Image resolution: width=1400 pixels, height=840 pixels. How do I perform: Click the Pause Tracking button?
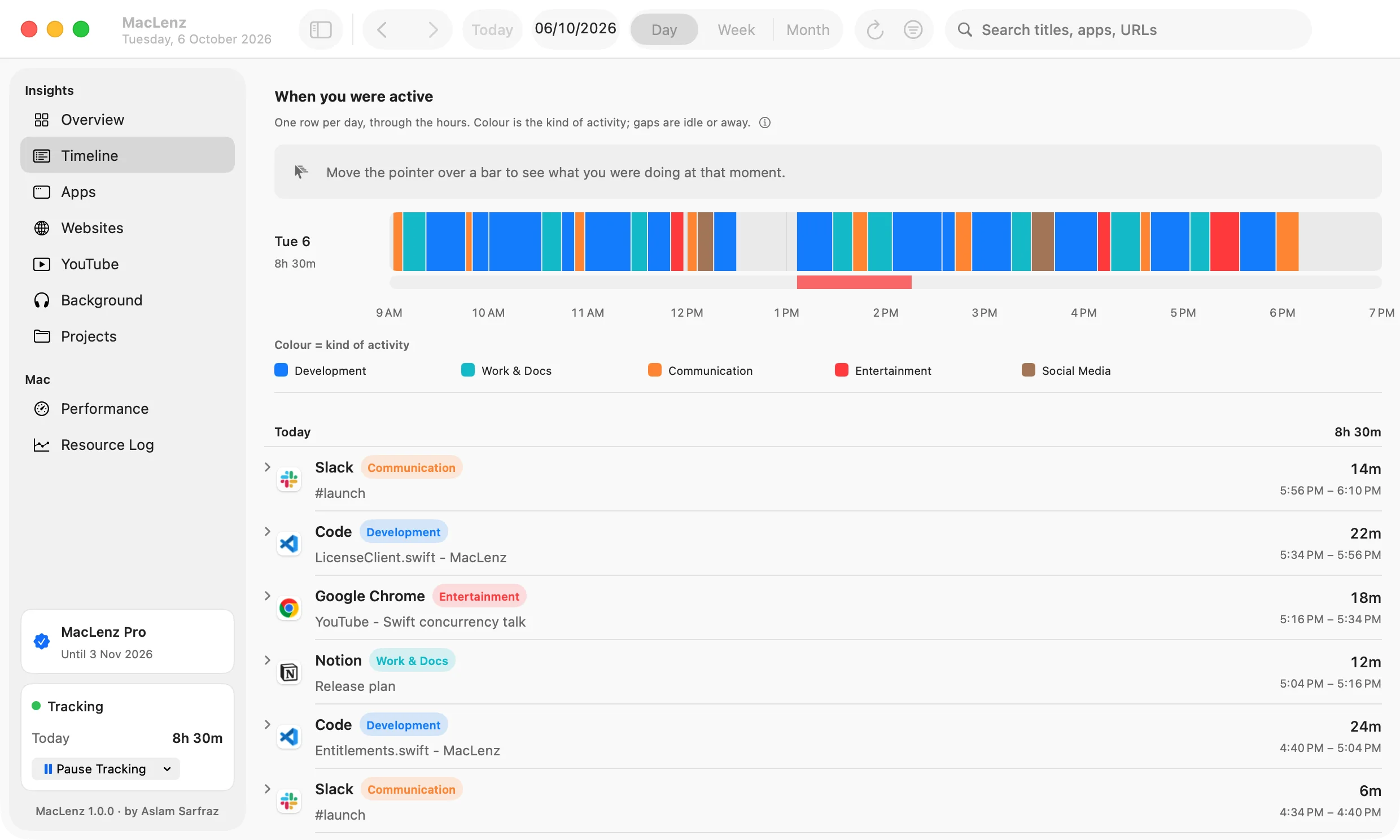[106, 769]
